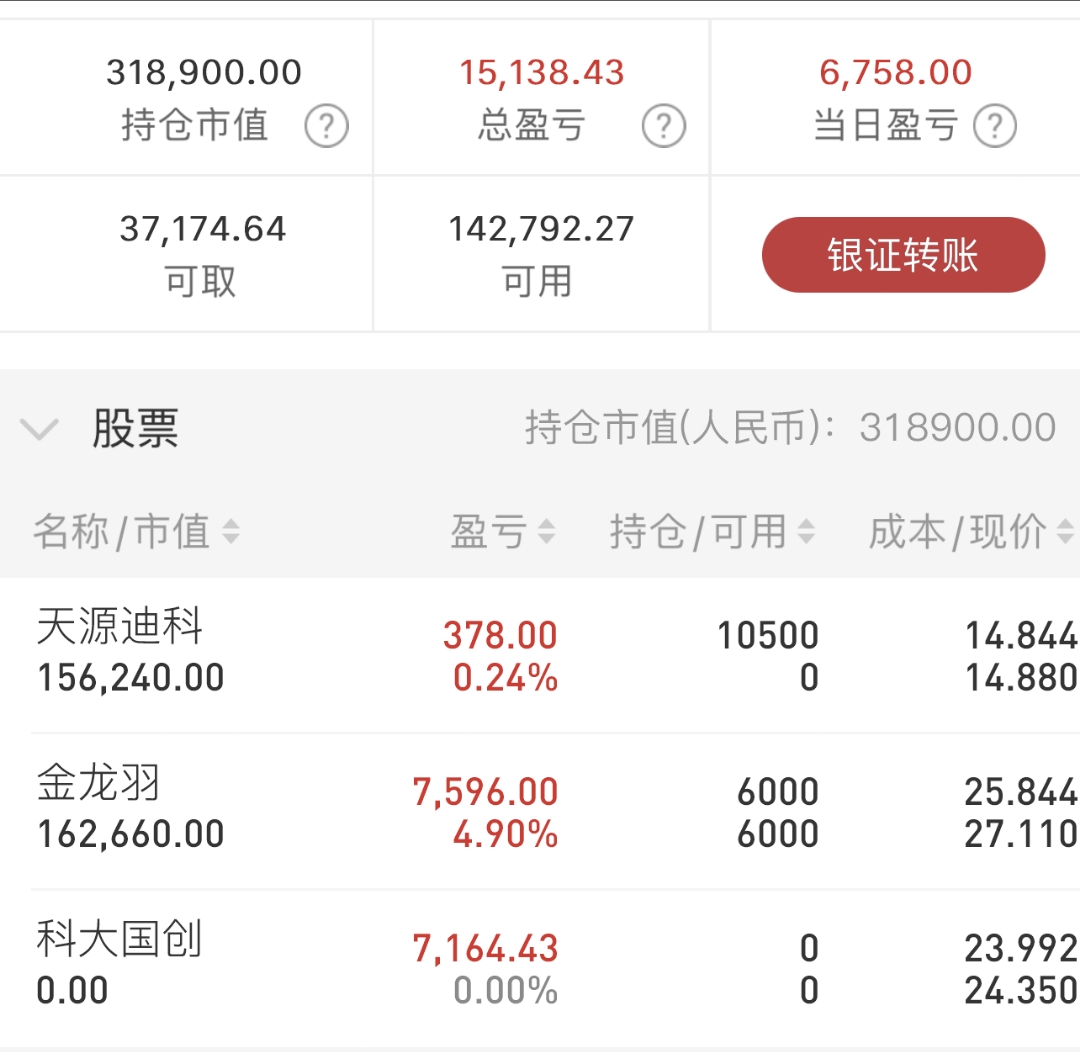The width and height of the screenshot is (1080, 1052).
Task: Tap the 可取 amount 37,174.64
Action: (x=202, y=229)
